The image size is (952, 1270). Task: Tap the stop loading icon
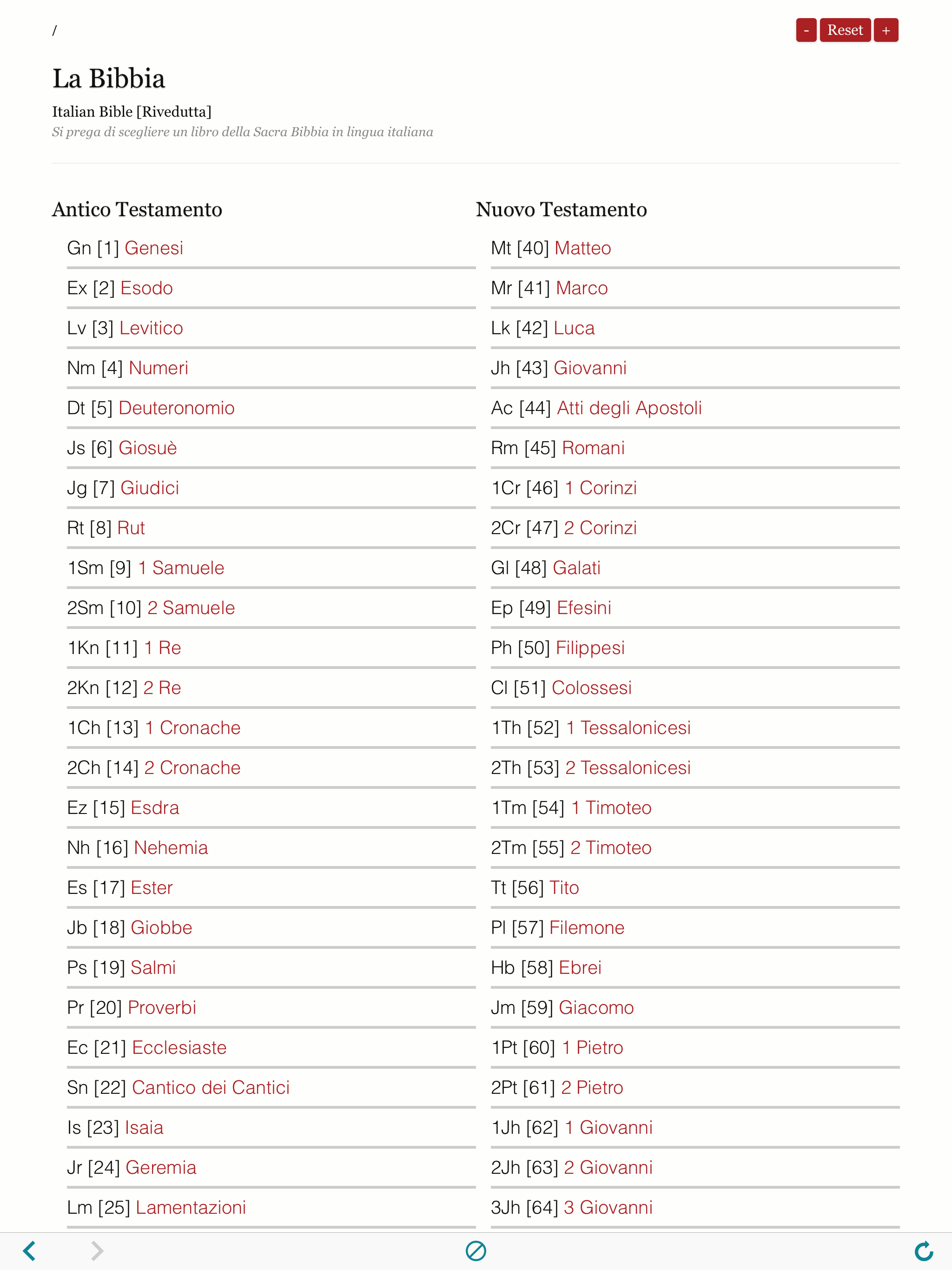pos(476,1250)
